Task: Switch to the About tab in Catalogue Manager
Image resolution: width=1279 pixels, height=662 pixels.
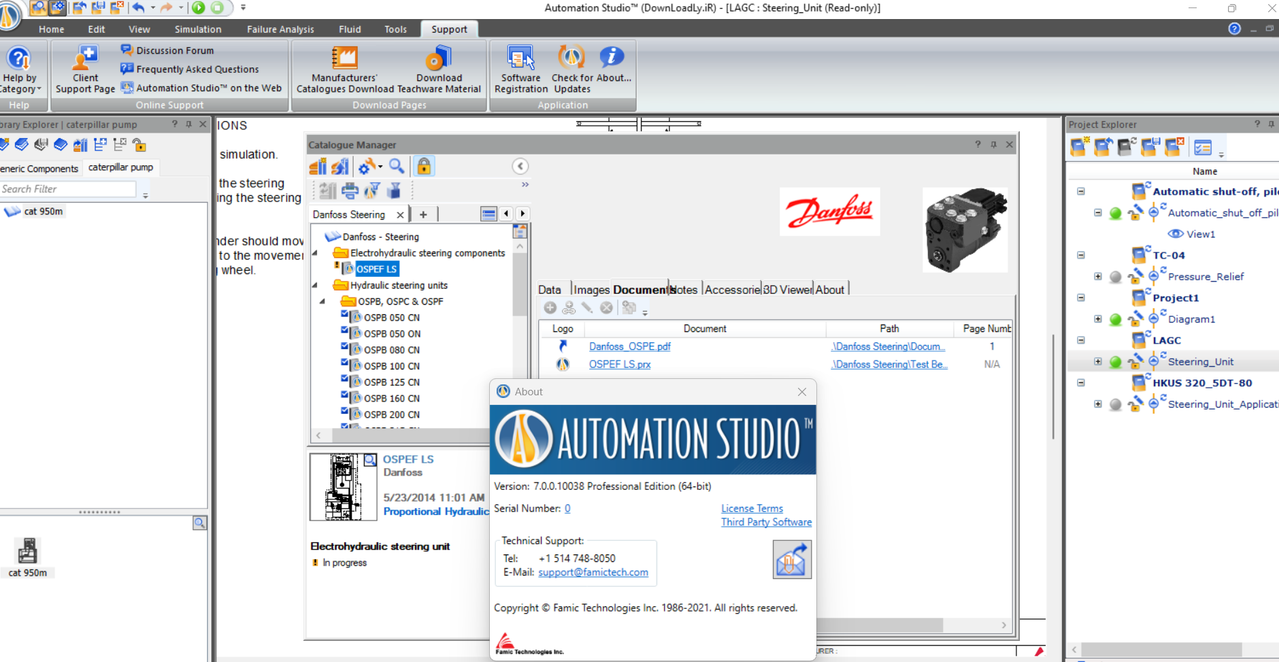Action: point(829,289)
